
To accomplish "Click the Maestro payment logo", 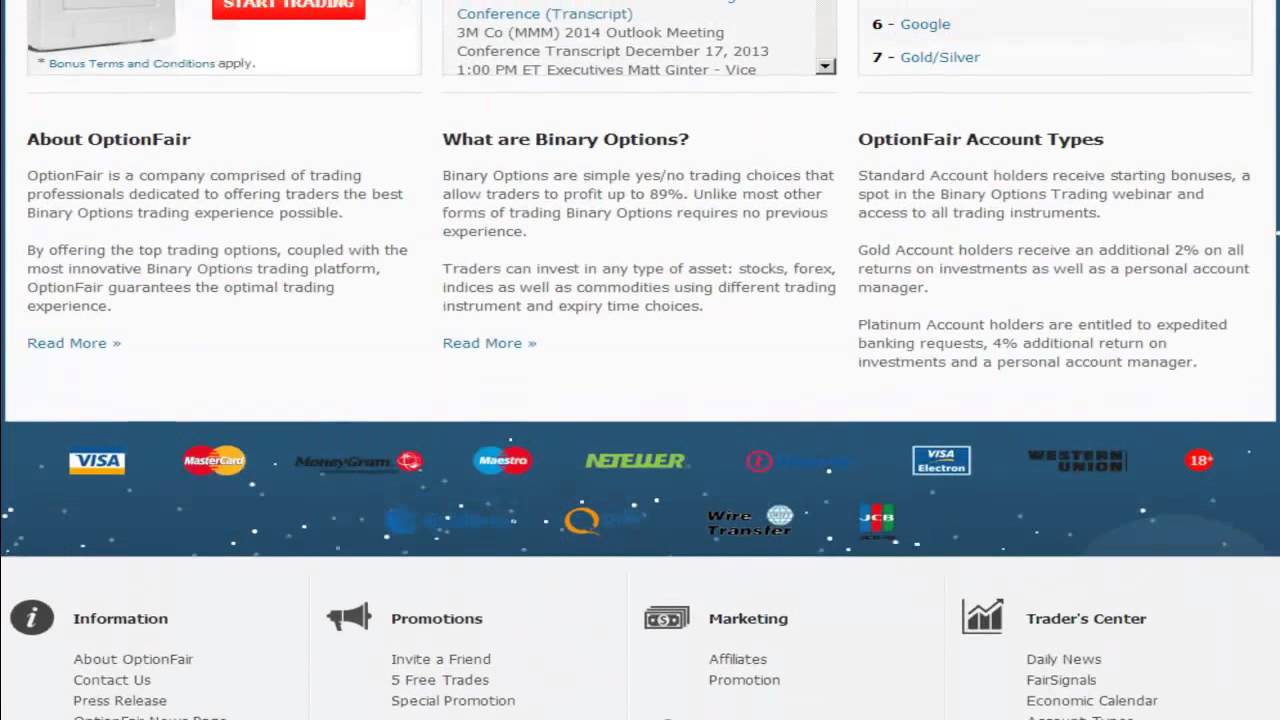I will coord(502,460).
